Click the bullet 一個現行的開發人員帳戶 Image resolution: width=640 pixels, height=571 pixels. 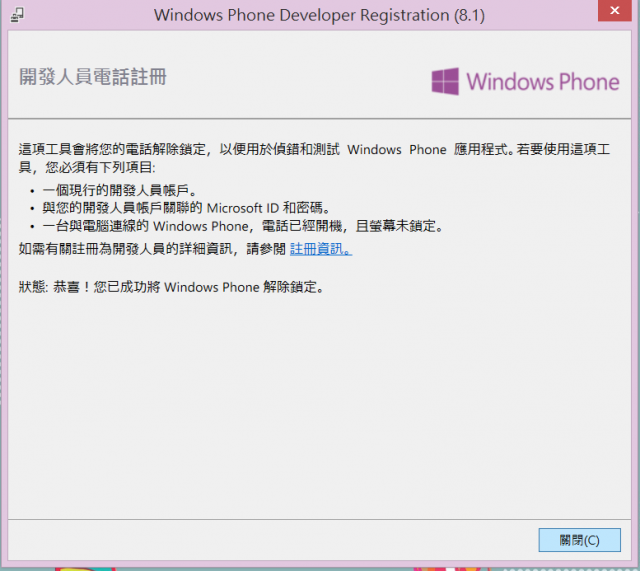point(120,190)
